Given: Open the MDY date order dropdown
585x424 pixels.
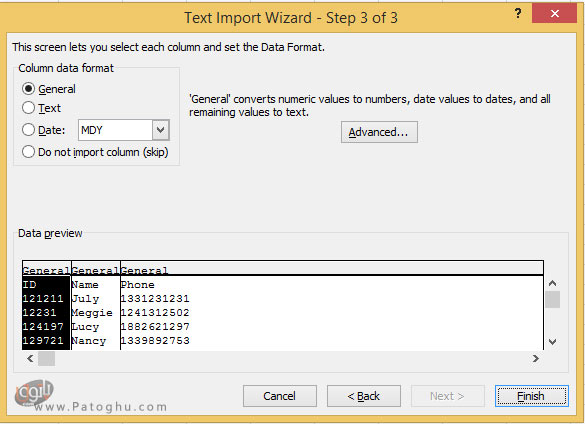Looking at the screenshot, I should pos(161,130).
